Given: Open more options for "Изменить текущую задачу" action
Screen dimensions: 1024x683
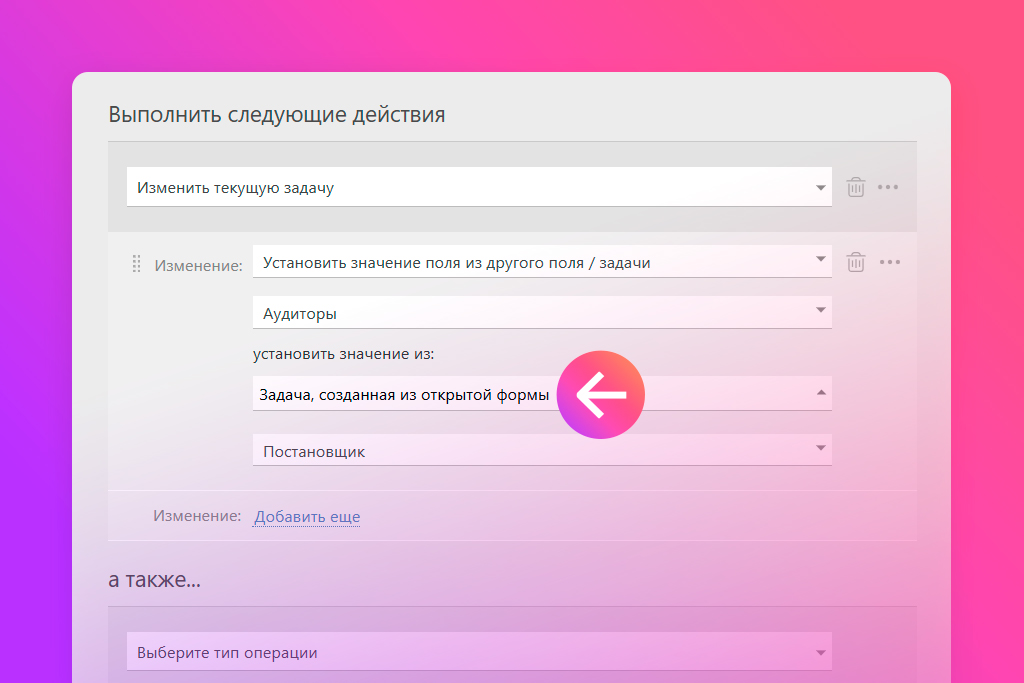Looking at the screenshot, I should 888,187.
